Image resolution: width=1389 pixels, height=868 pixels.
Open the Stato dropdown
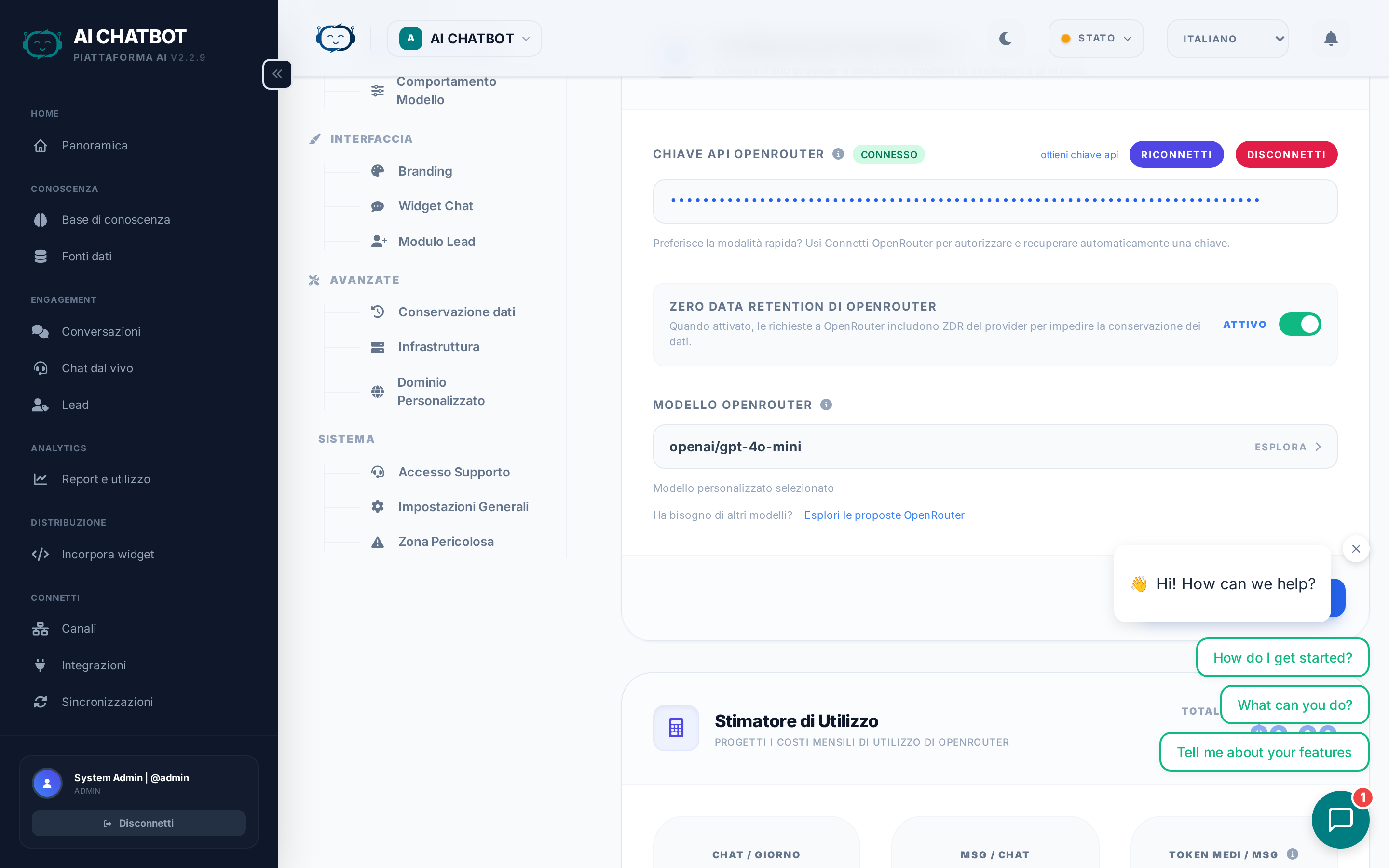(x=1095, y=39)
